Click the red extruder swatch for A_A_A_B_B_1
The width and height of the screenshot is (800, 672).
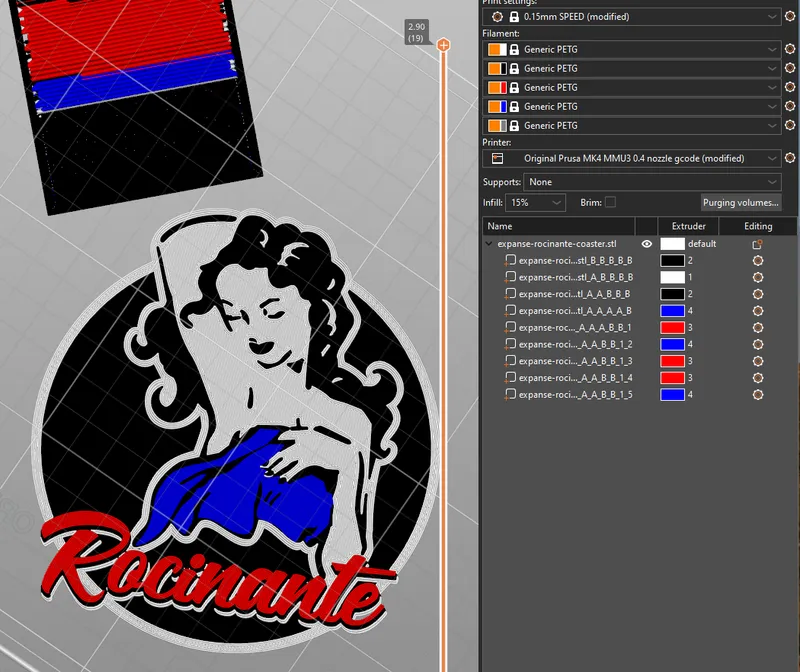tap(672, 328)
